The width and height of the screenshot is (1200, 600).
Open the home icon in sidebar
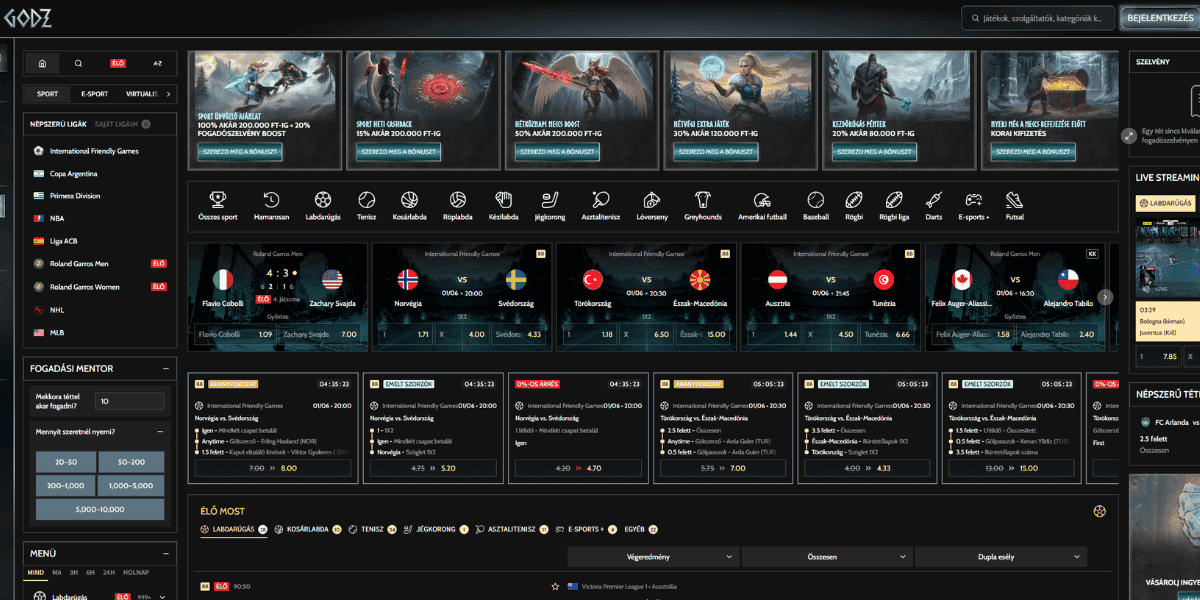pyautogui.click(x=42, y=63)
